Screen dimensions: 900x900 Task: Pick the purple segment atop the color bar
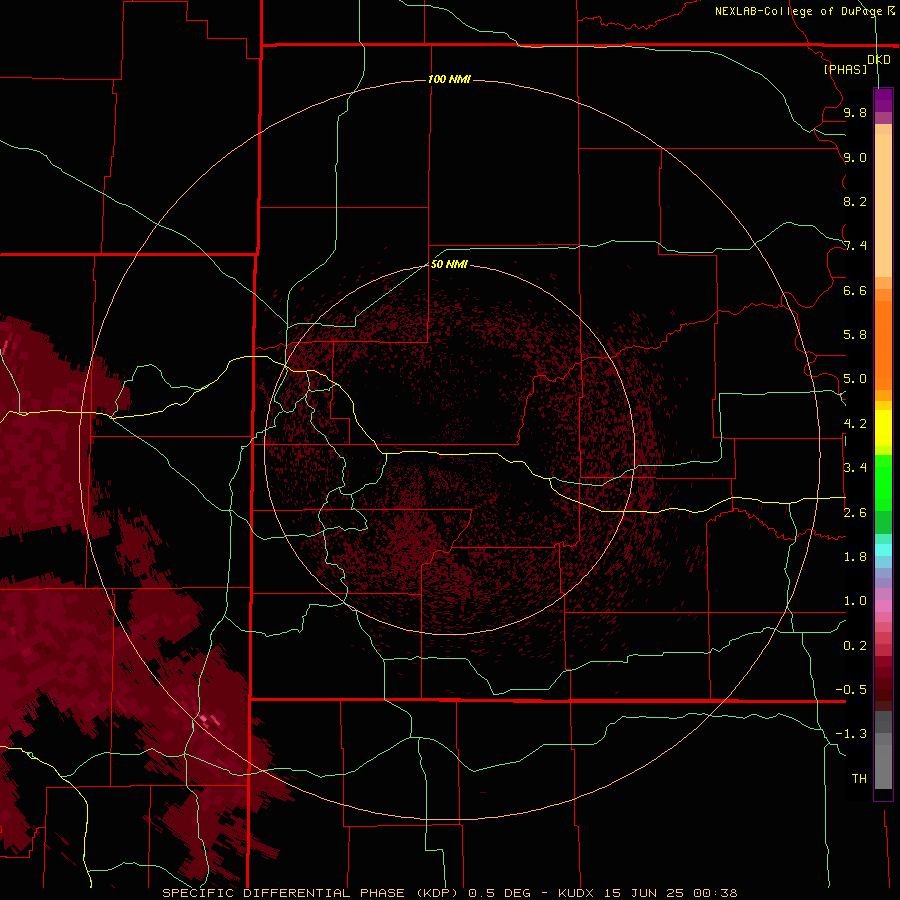pyautogui.click(x=883, y=101)
